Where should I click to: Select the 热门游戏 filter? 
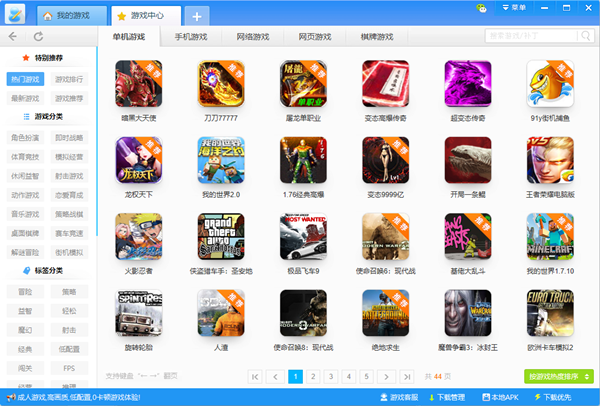pos(25,79)
